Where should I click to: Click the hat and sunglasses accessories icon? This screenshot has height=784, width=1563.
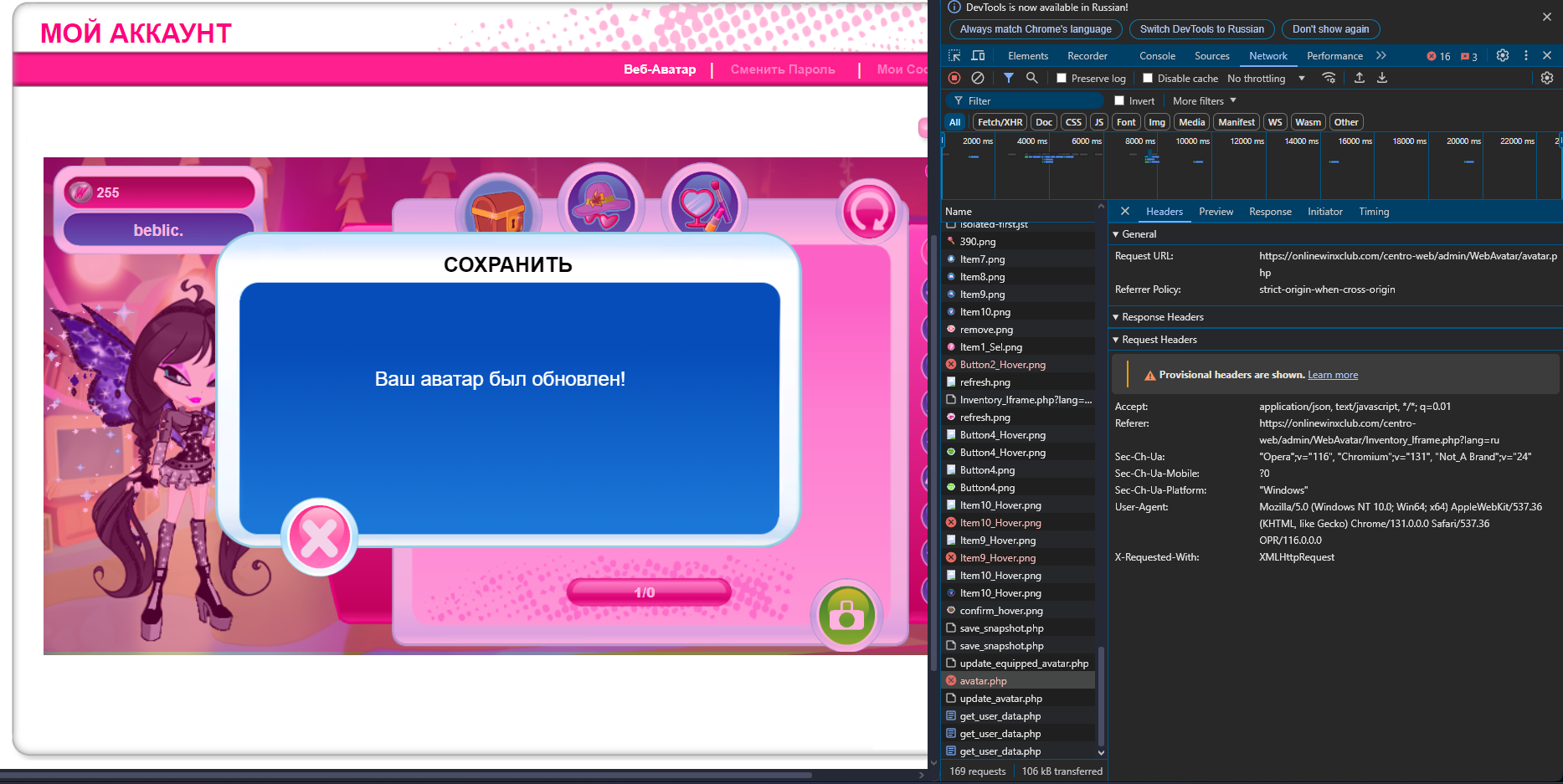tap(600, 203)
